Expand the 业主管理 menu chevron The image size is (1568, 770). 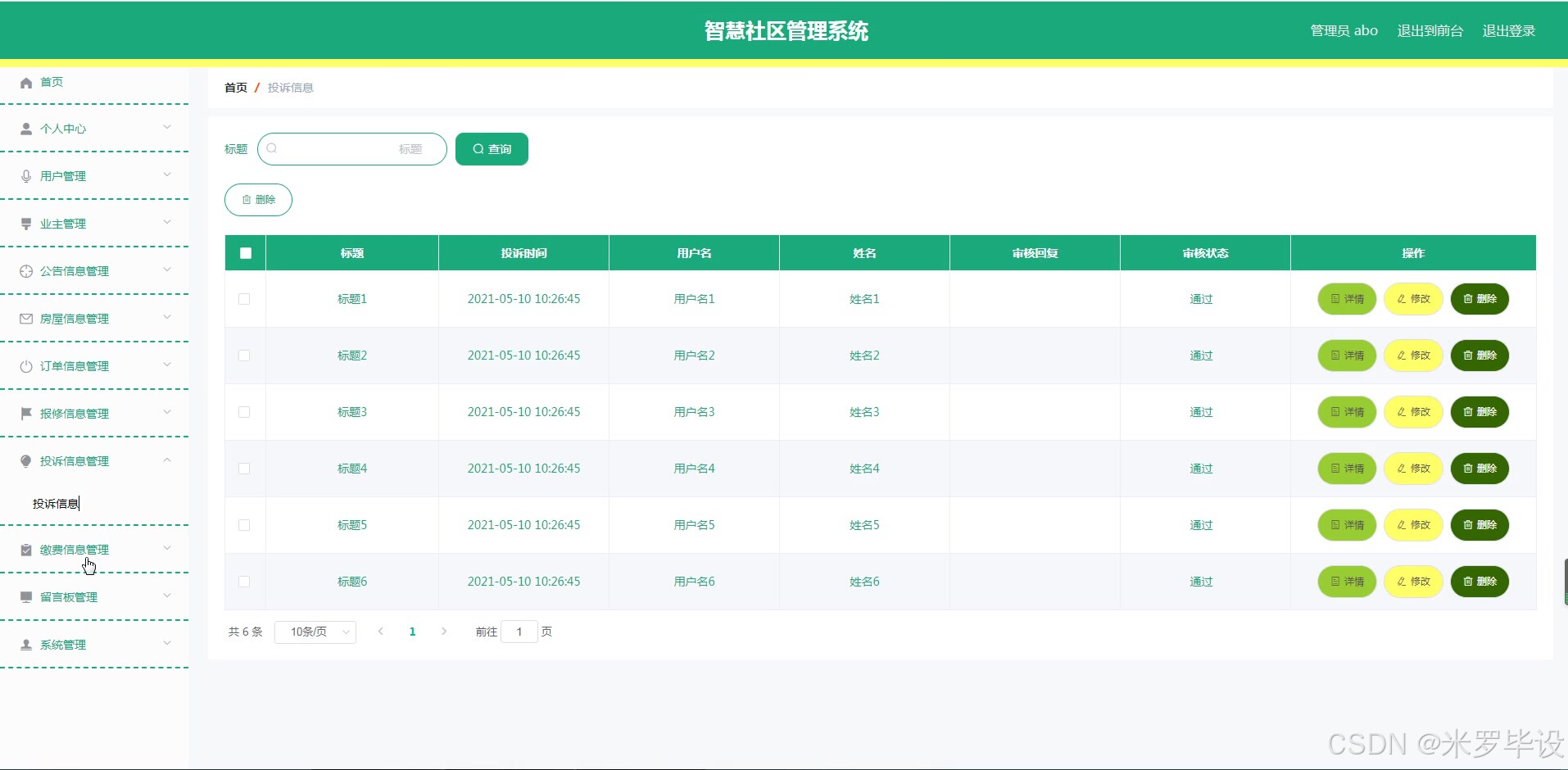167,222
